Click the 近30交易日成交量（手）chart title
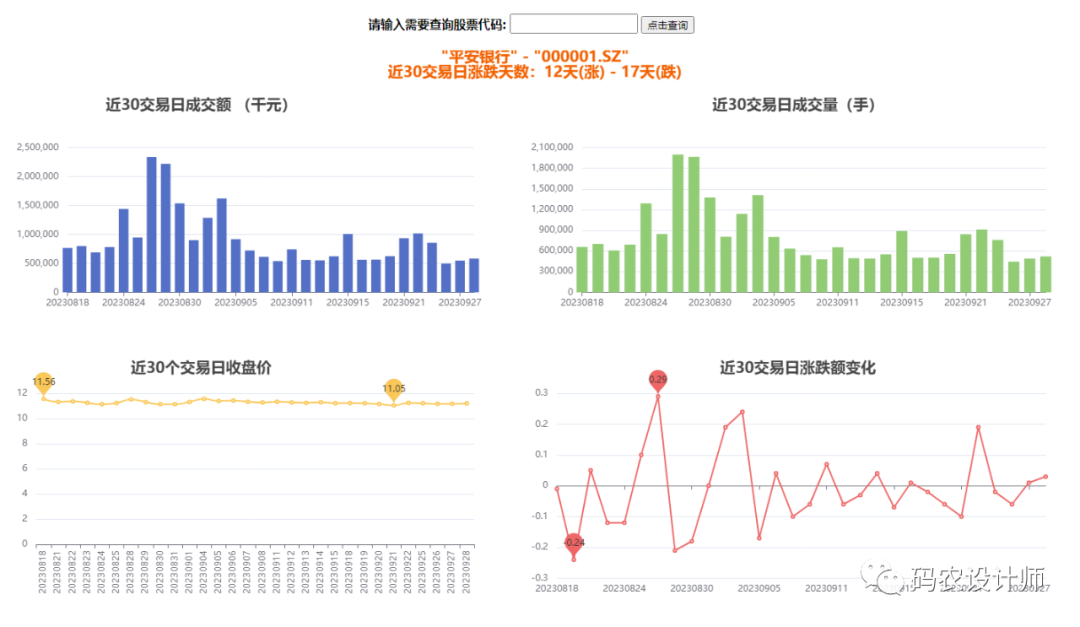Image resolution: width=1080 pixels, height=627 pixels. tap(794, 104)
